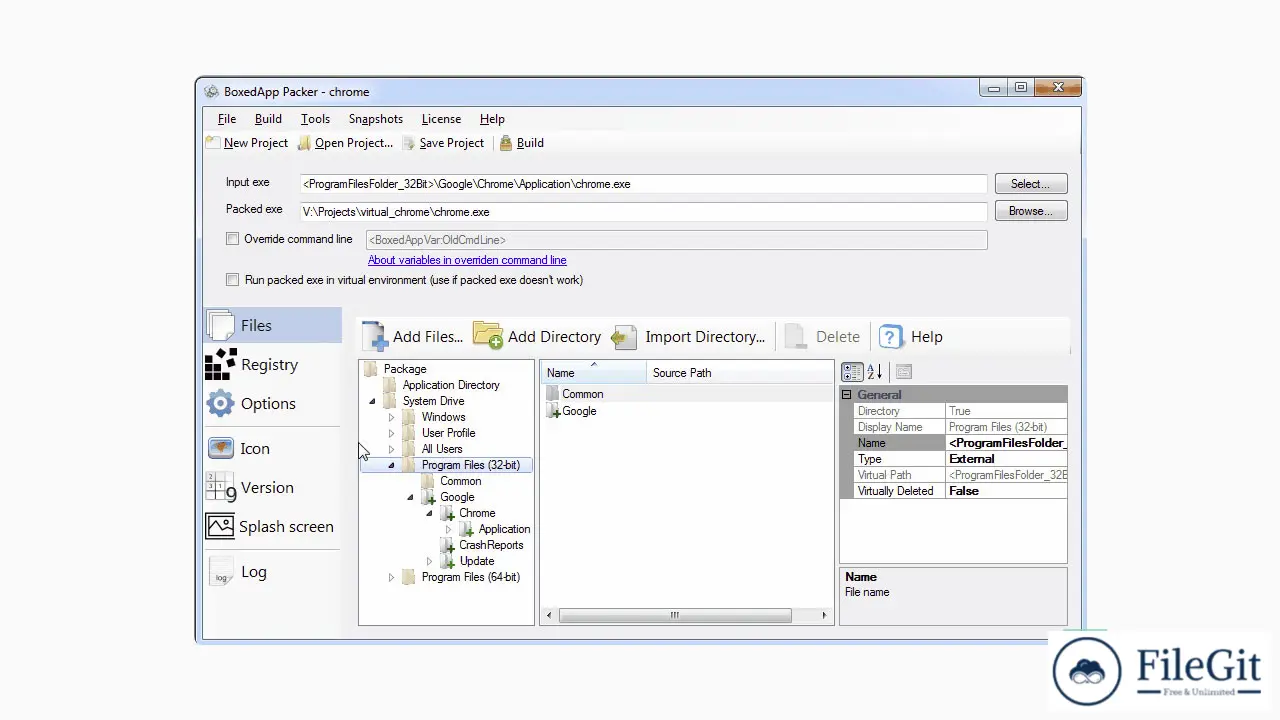Click the Log file icon in sidebar
This screenshot has width=1280, height=720.
pos(221,571)
